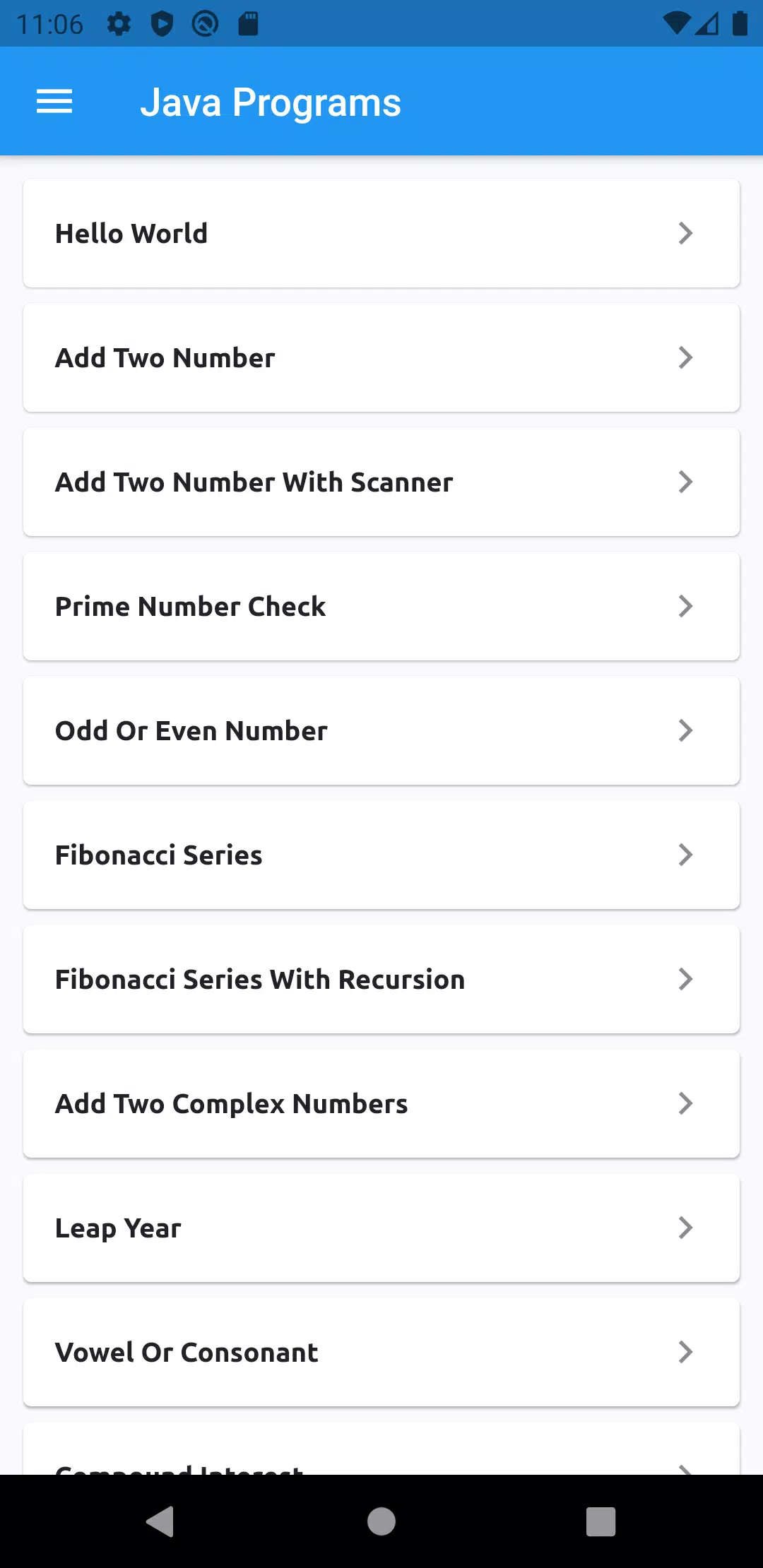This screenshot has width=763, height=1568.
Task: Tap the chevron next to Leap Year
Action: 685,1228
